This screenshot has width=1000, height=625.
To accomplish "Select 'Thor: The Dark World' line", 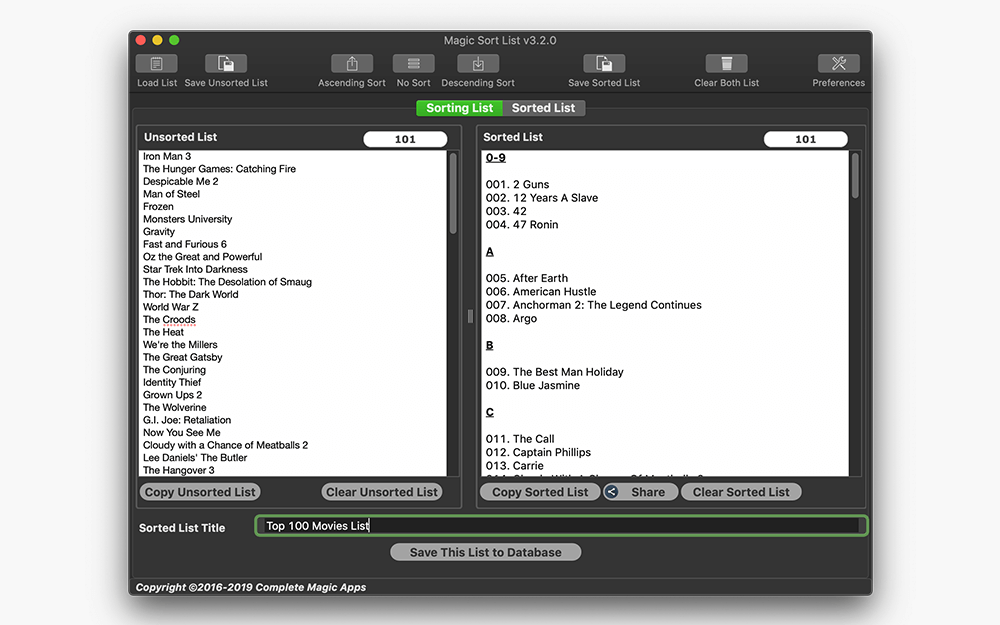I will (x=191, y=294).
